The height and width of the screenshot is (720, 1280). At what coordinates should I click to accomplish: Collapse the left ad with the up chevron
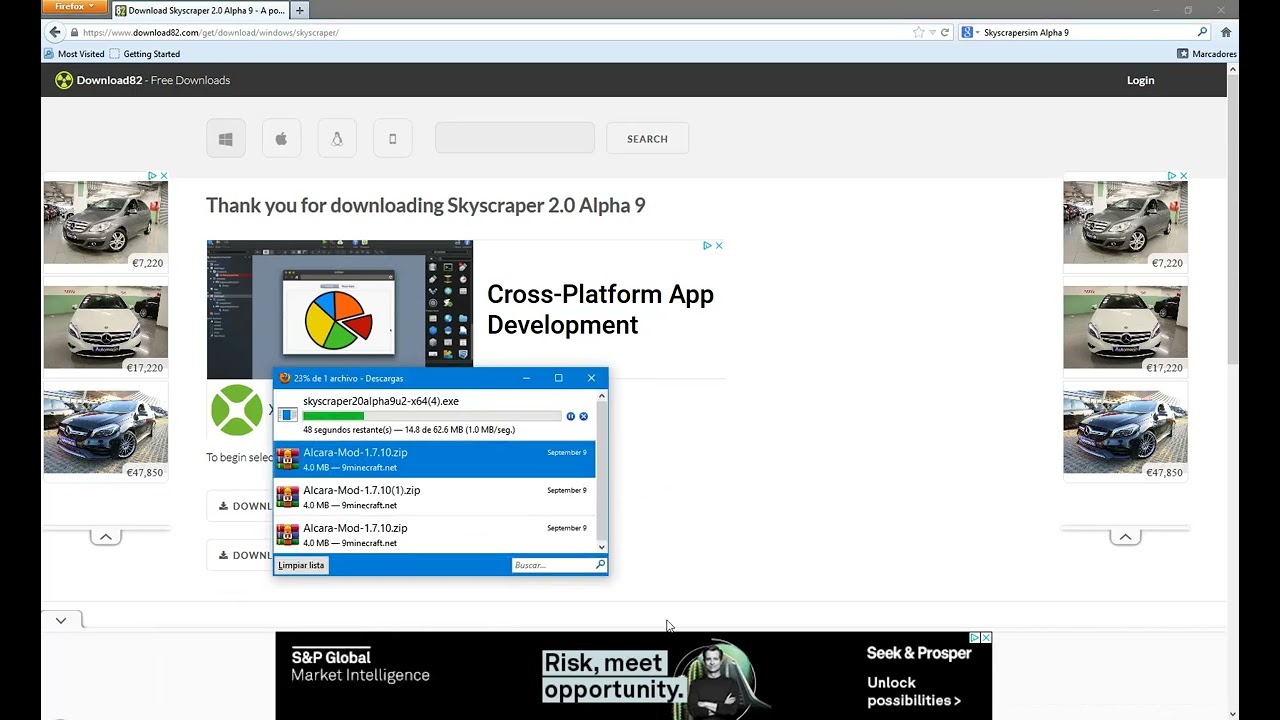coord(105,537)
